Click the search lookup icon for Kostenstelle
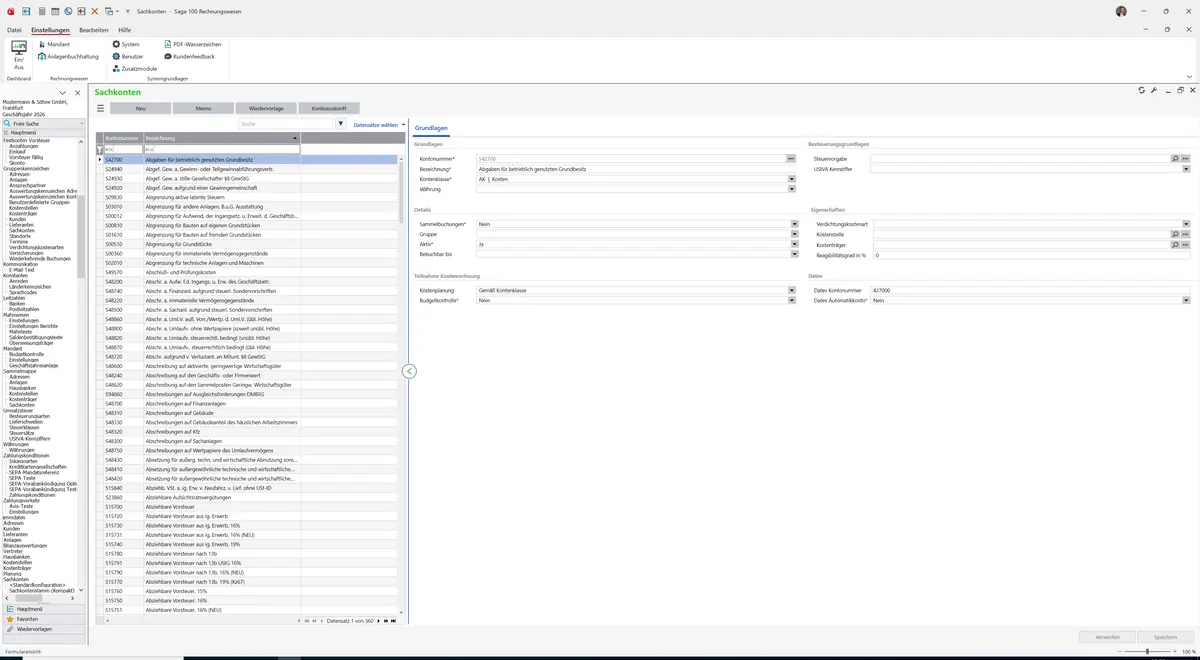The height and width of the screenshot is (660, 1200). [1175, 234]
